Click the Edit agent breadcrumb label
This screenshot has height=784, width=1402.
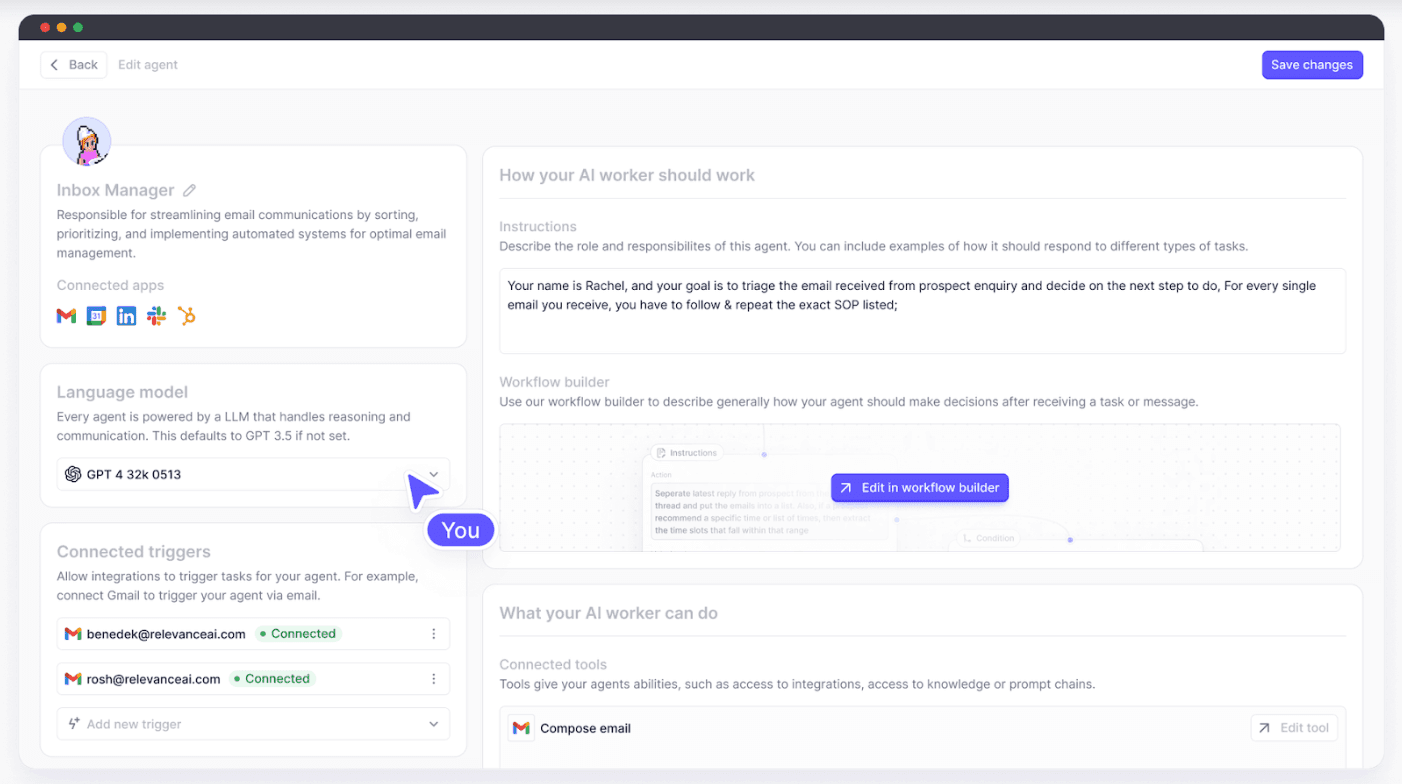click(x=148, y=65)
